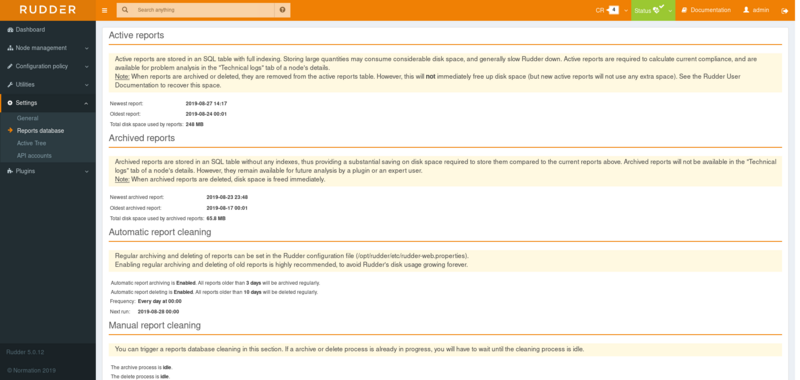This screenshot has height=380, width=800.
Task: Click oldest report date '2019-08-24 00:01'
Action: pyautogui.click(x=206, y=114)
